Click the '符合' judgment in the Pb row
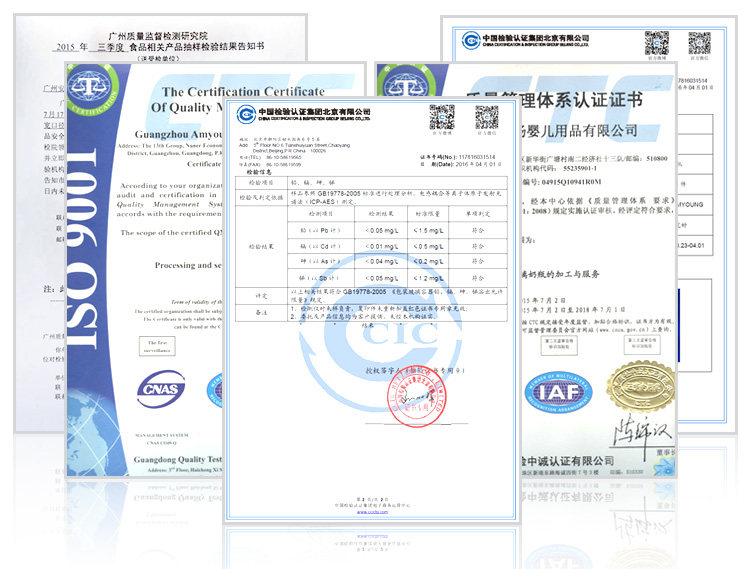 click(x=478, y=230)
